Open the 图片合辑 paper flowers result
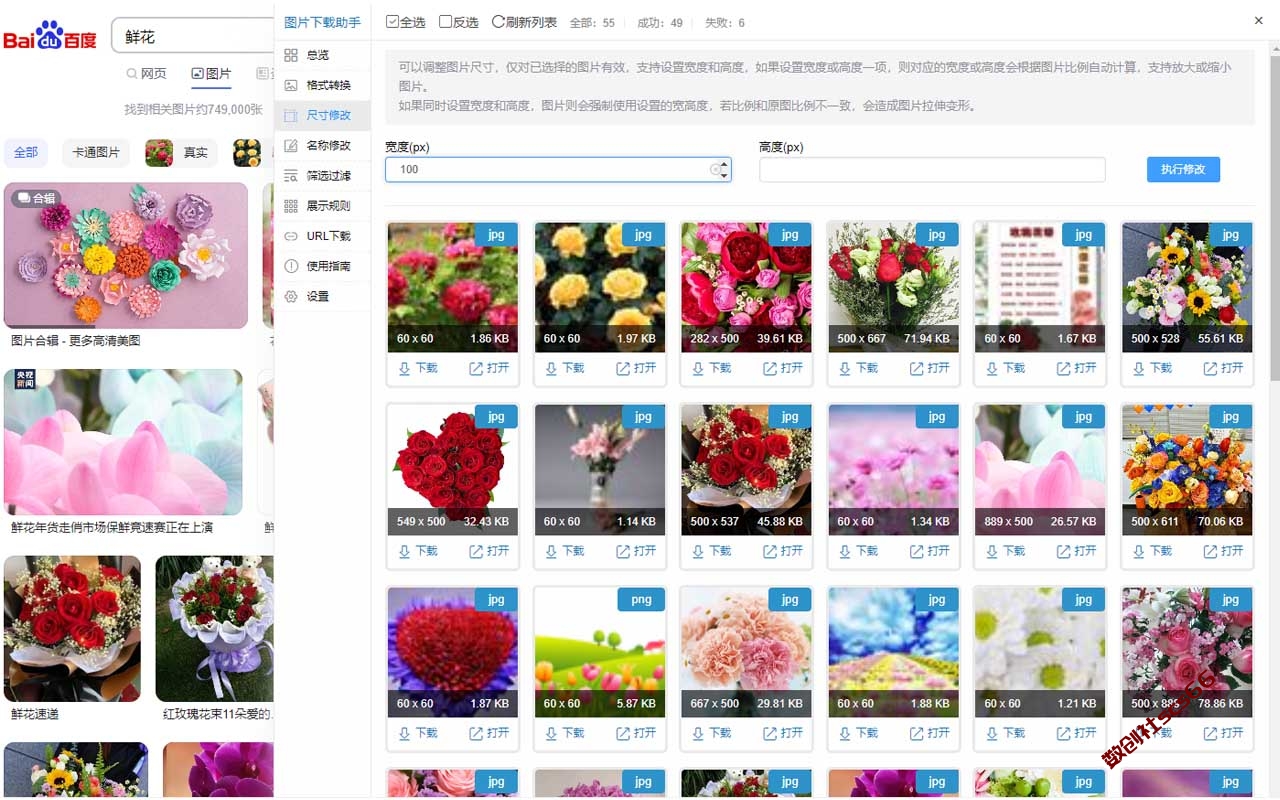 pyautogui.click(x=126, y=255)
